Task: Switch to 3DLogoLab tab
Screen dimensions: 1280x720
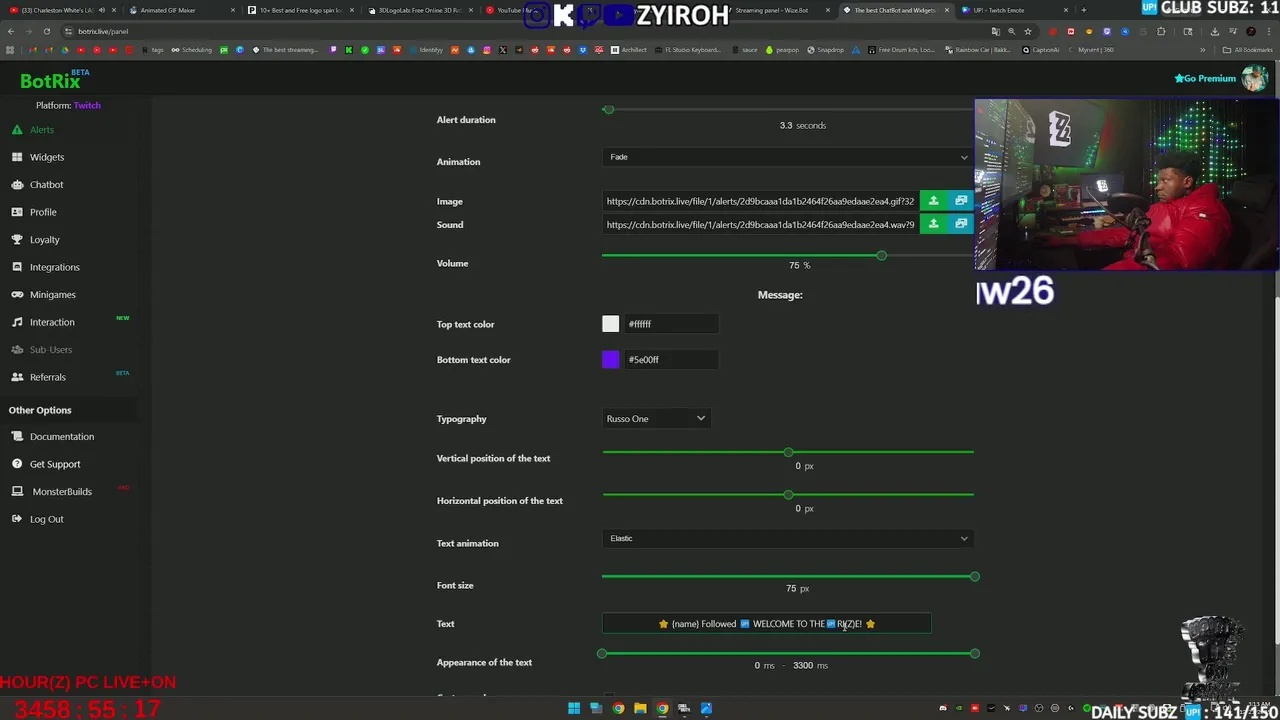Action: click(x=418, y=10)
